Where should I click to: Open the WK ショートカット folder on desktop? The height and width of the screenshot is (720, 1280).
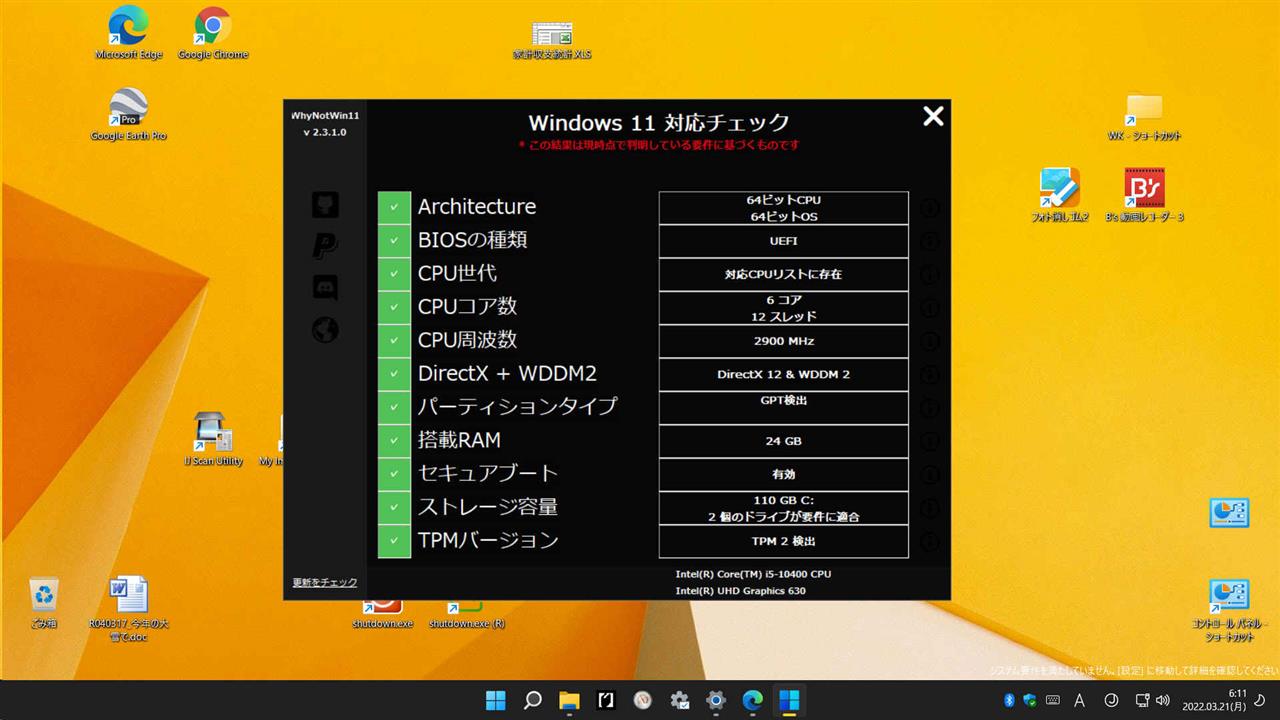click(x=1144, y=116)
